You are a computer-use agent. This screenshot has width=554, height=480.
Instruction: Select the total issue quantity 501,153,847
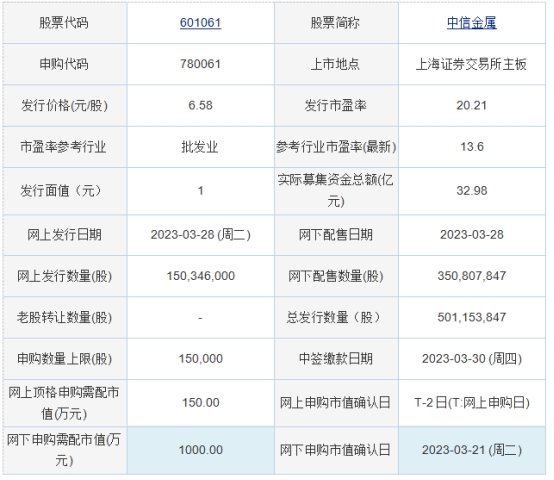pyautogui.click(x=472, y=317)
